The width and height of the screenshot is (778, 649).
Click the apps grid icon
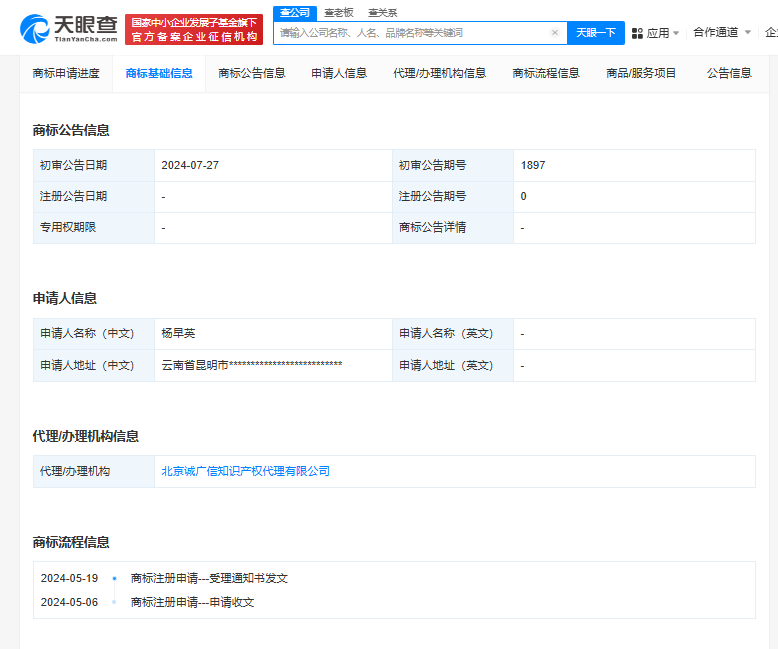(x=637, y=33)
